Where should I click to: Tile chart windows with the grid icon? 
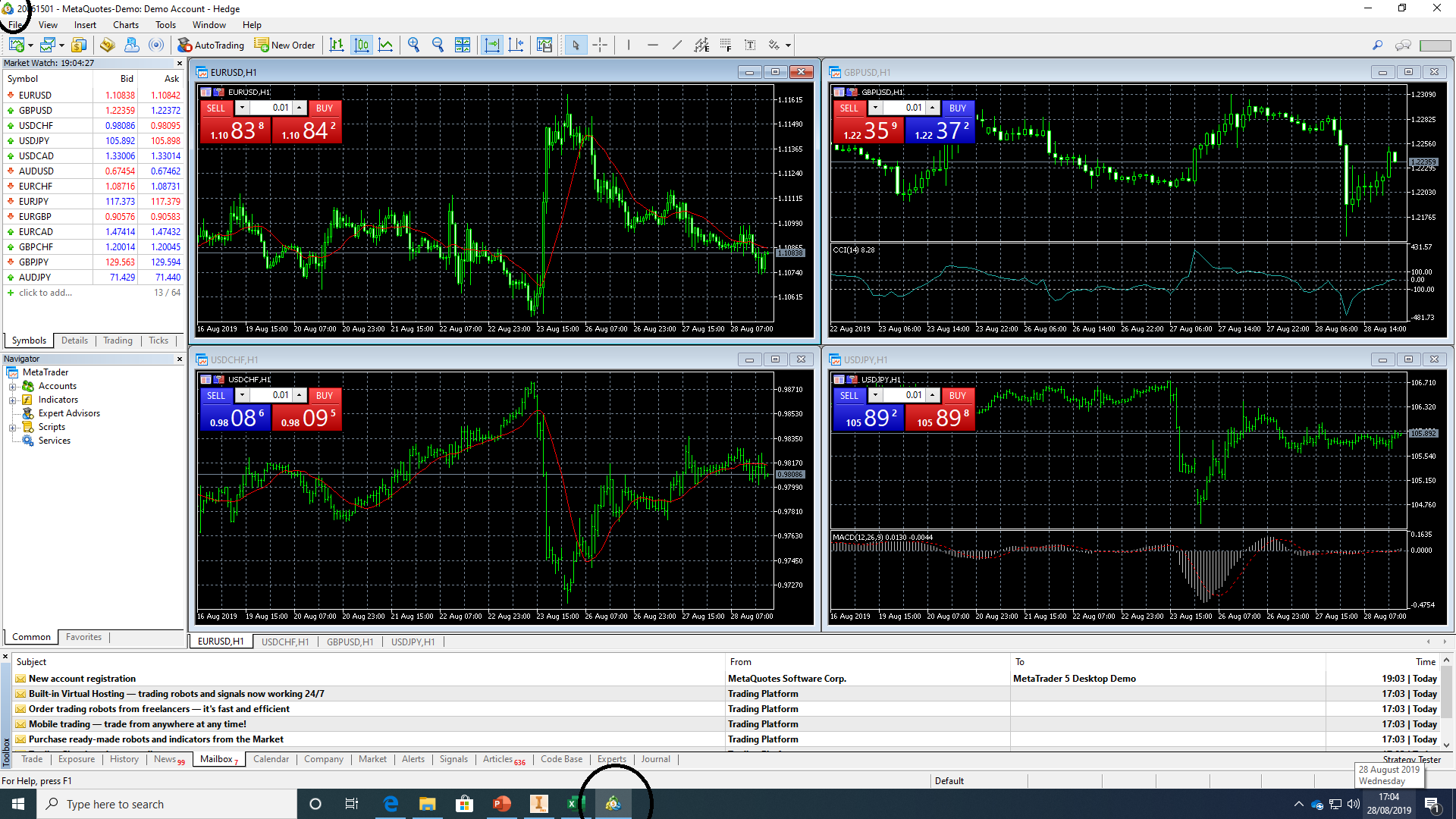[x=463, y=45]
